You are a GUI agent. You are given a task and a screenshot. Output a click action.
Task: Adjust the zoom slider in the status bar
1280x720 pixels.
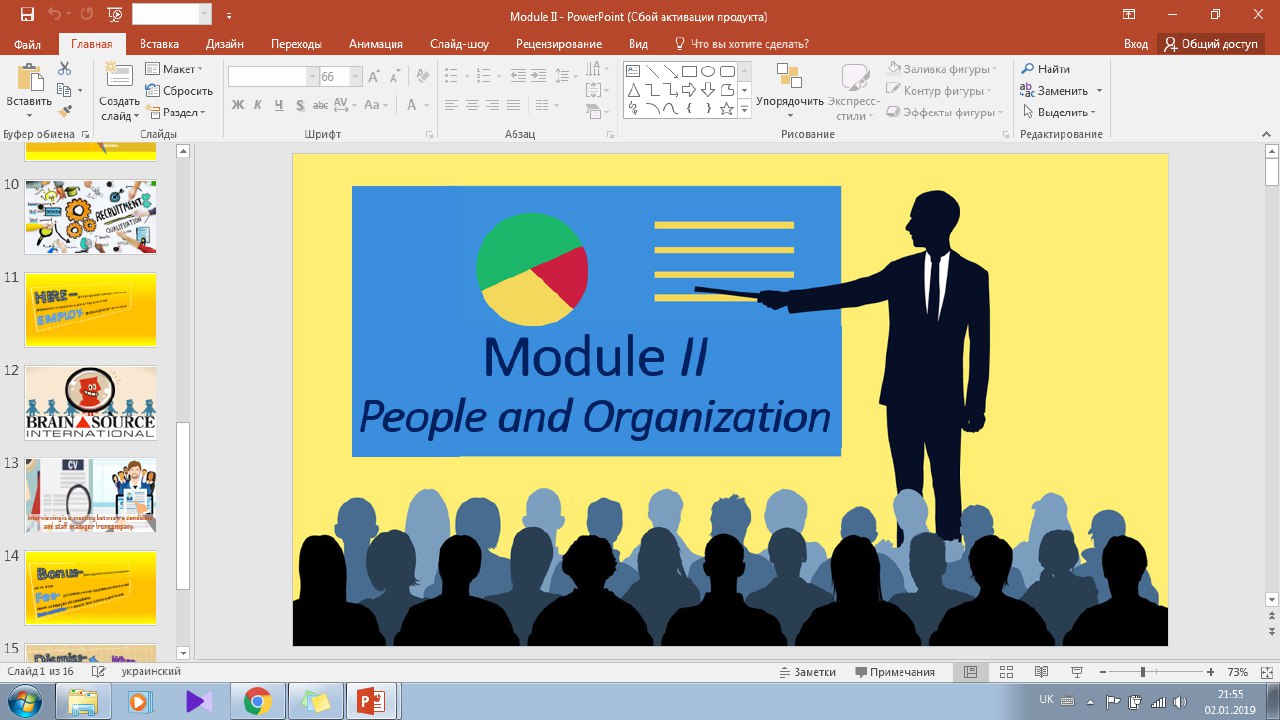1143,672
